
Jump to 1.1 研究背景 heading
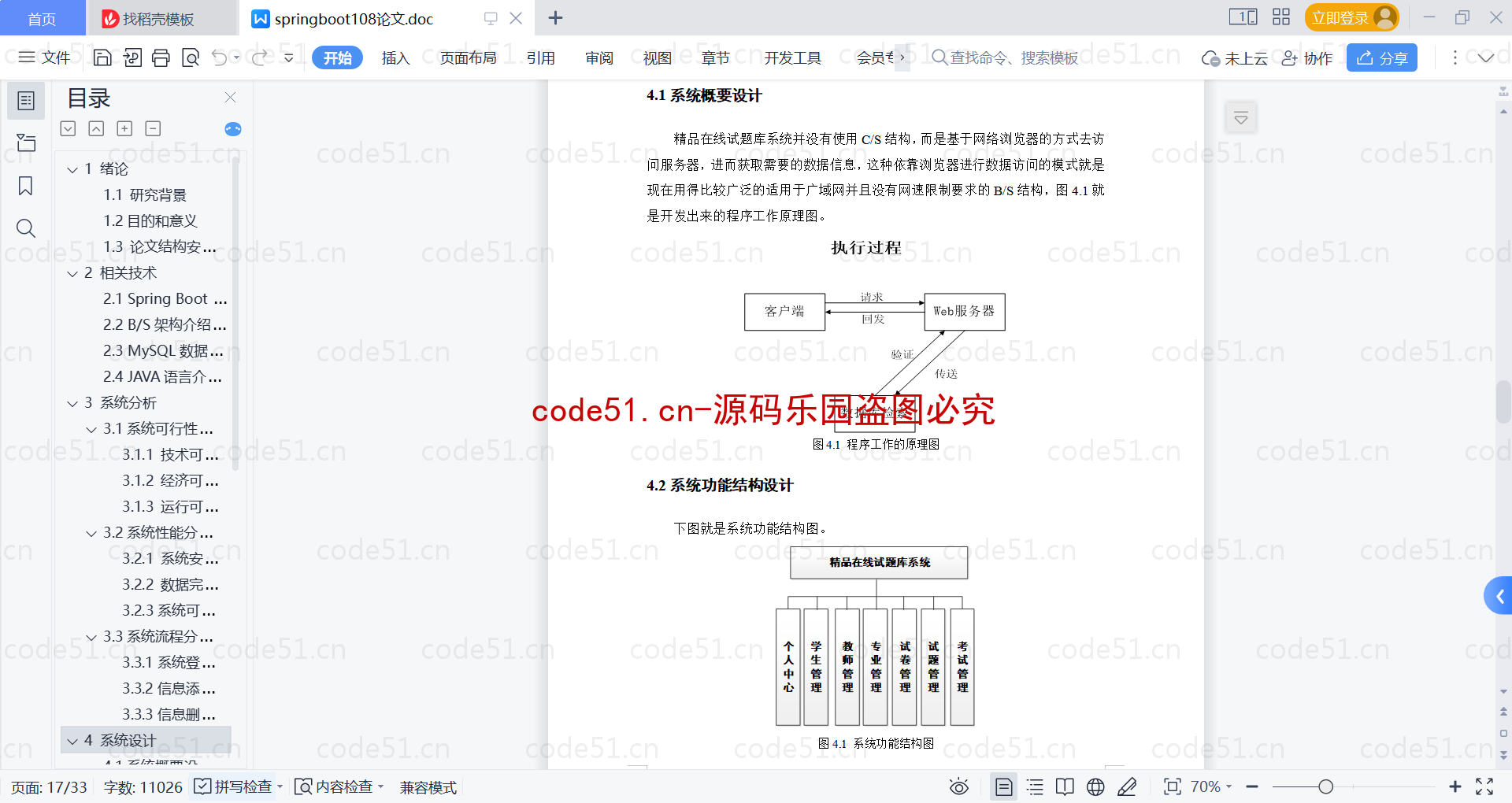pos(145,194)
